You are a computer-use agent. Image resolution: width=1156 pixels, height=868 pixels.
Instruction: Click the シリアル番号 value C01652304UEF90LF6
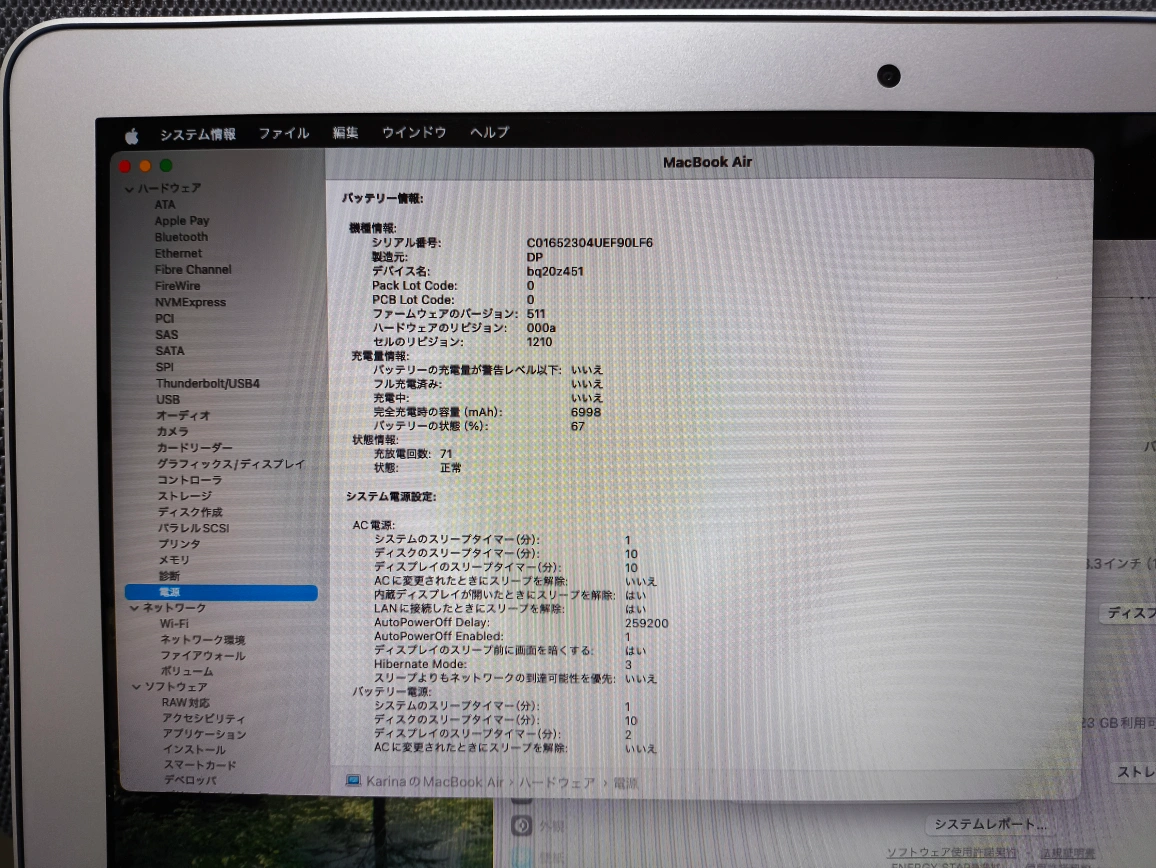[590, 243]
